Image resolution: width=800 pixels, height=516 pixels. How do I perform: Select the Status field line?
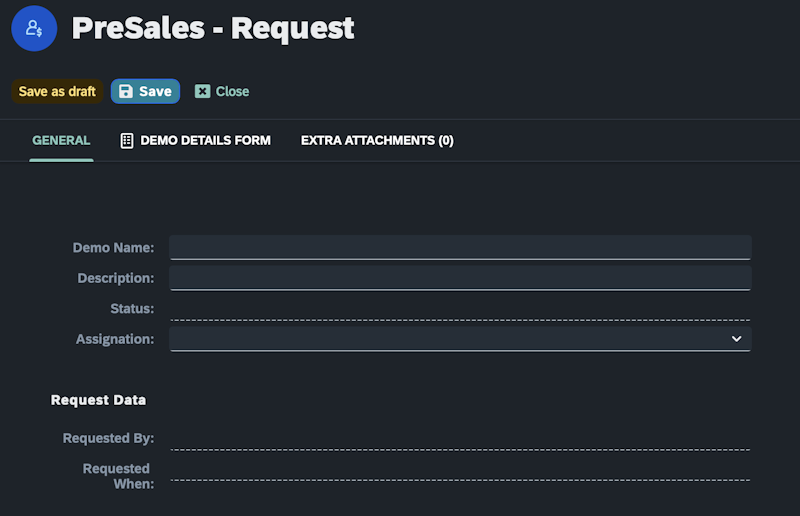click(460, 310)
